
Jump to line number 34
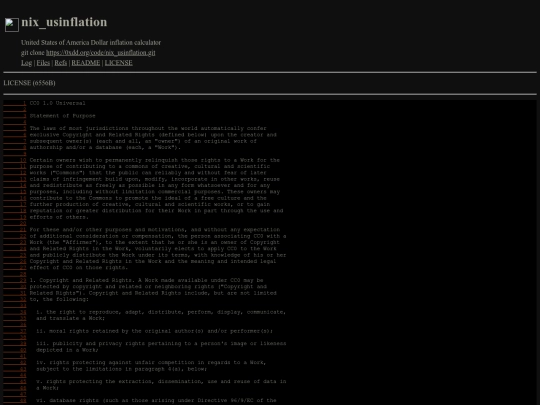tap(15, 312)
